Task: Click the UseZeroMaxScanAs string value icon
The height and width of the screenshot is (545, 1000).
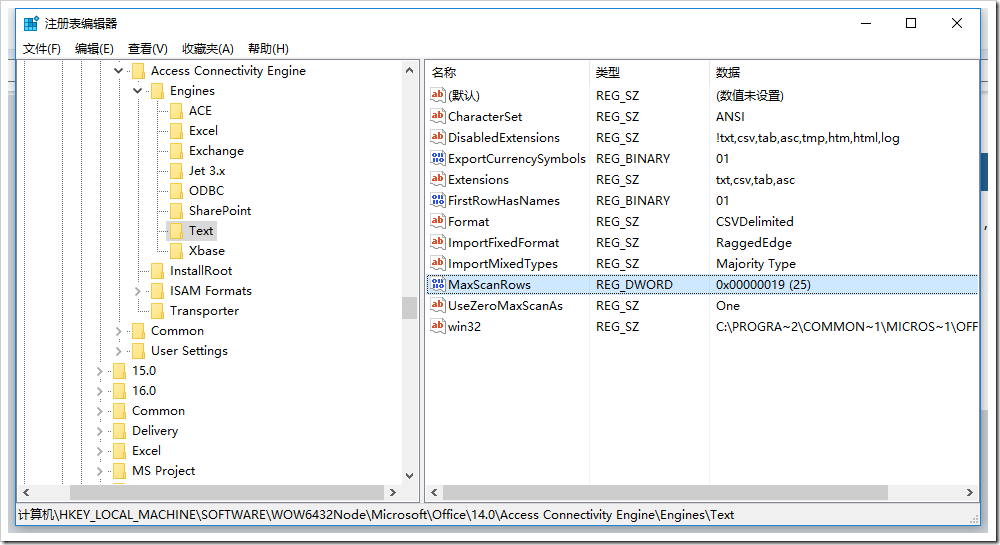Action: click(438, 305)
